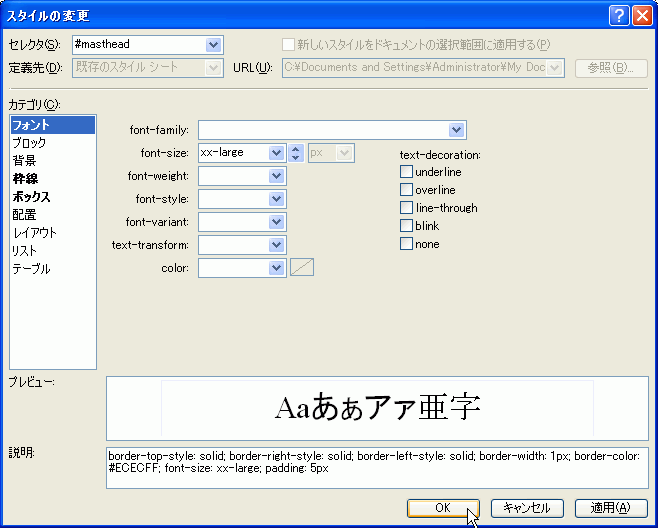
Task: Select the レイアウト category
Action: point(53,233)
